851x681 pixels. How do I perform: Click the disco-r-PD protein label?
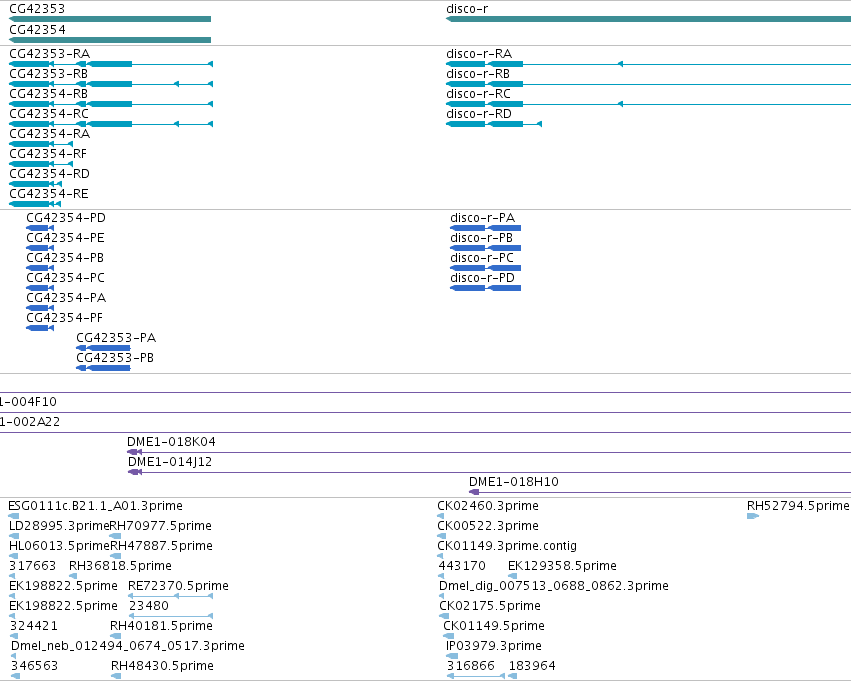(x=482, y=278)
